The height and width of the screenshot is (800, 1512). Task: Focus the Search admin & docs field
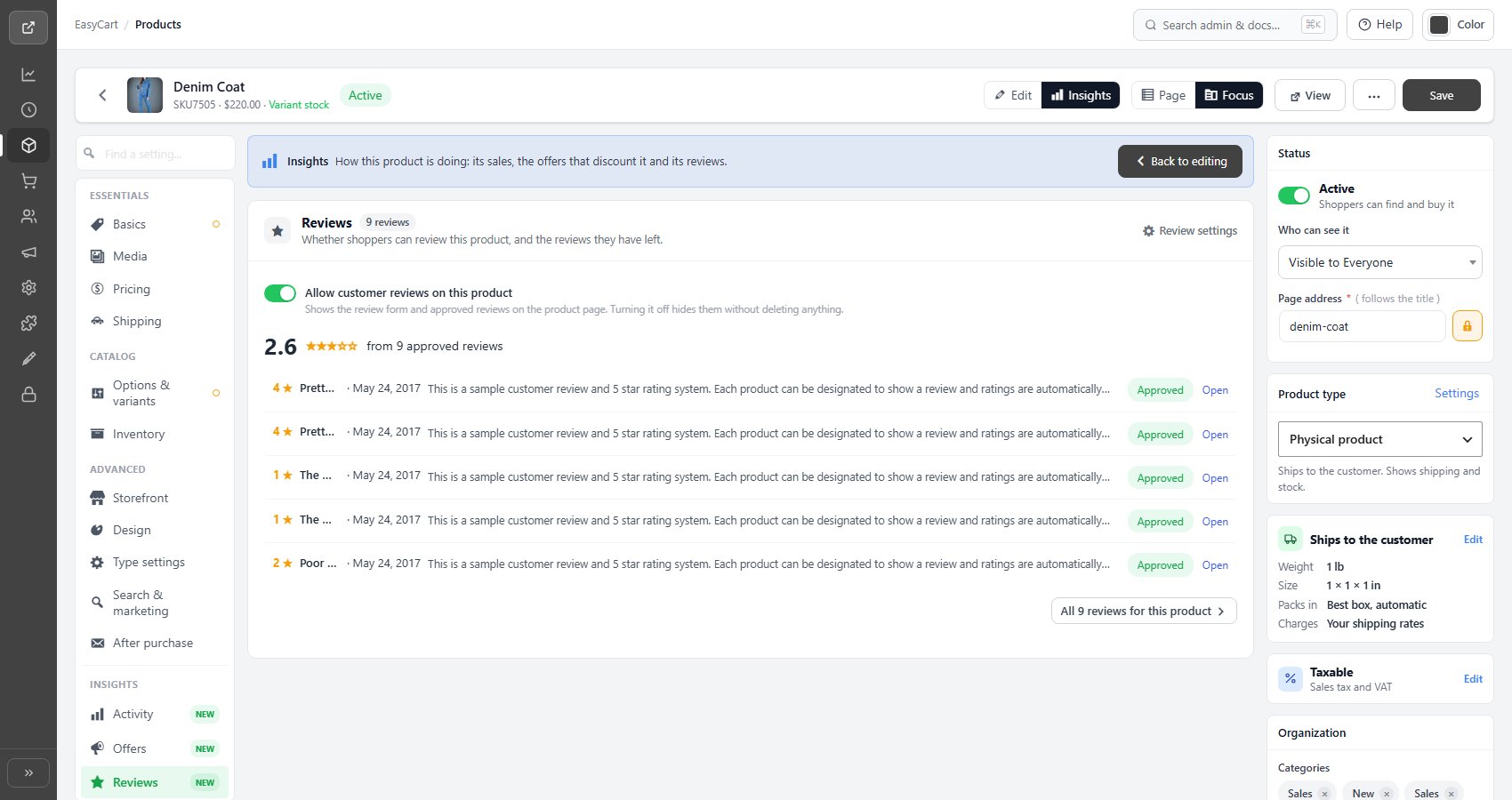point(1235,25)
